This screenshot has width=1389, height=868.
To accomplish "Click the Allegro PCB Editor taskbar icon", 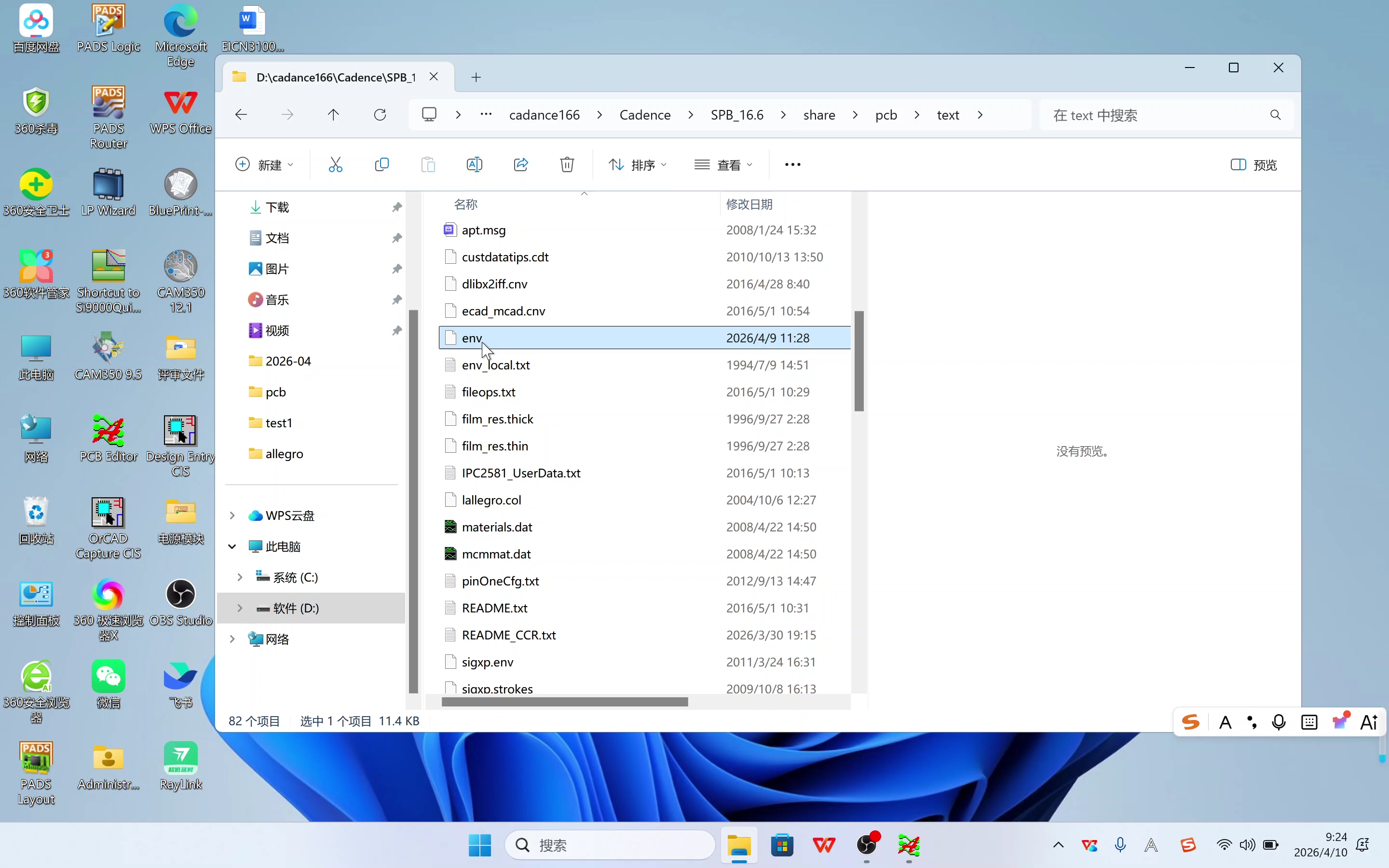I will (909, 845).
